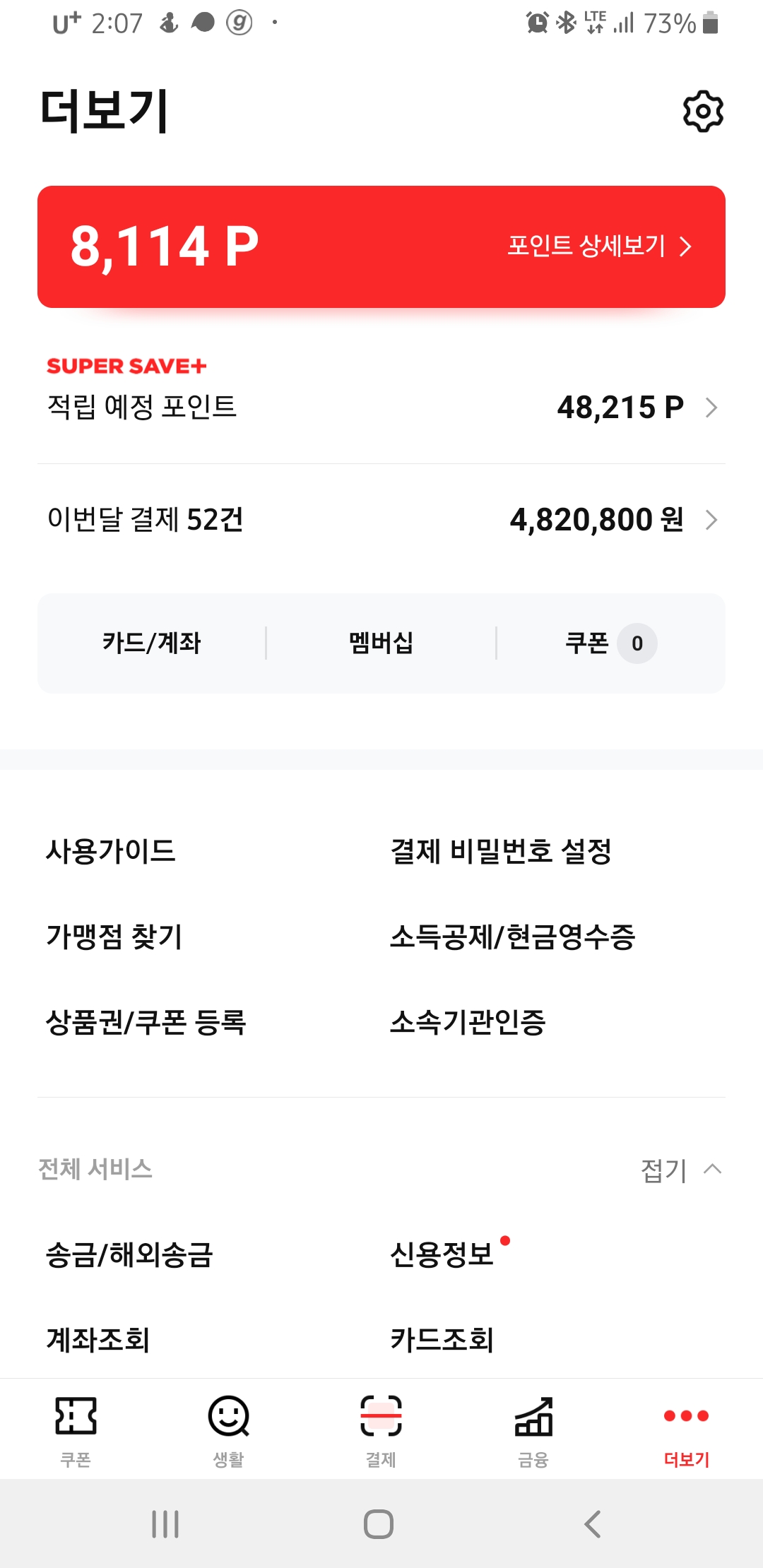This screenshot has height=1568, width=763.
Task: Tap the three red dots More icon
Action: pyautogui.click(x=686, y=1416)
